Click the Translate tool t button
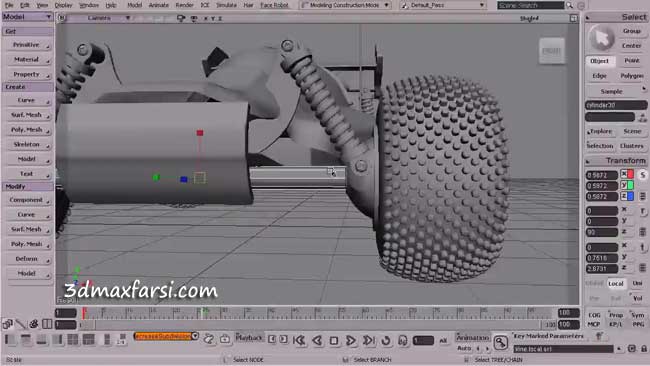 pos(642,247)
